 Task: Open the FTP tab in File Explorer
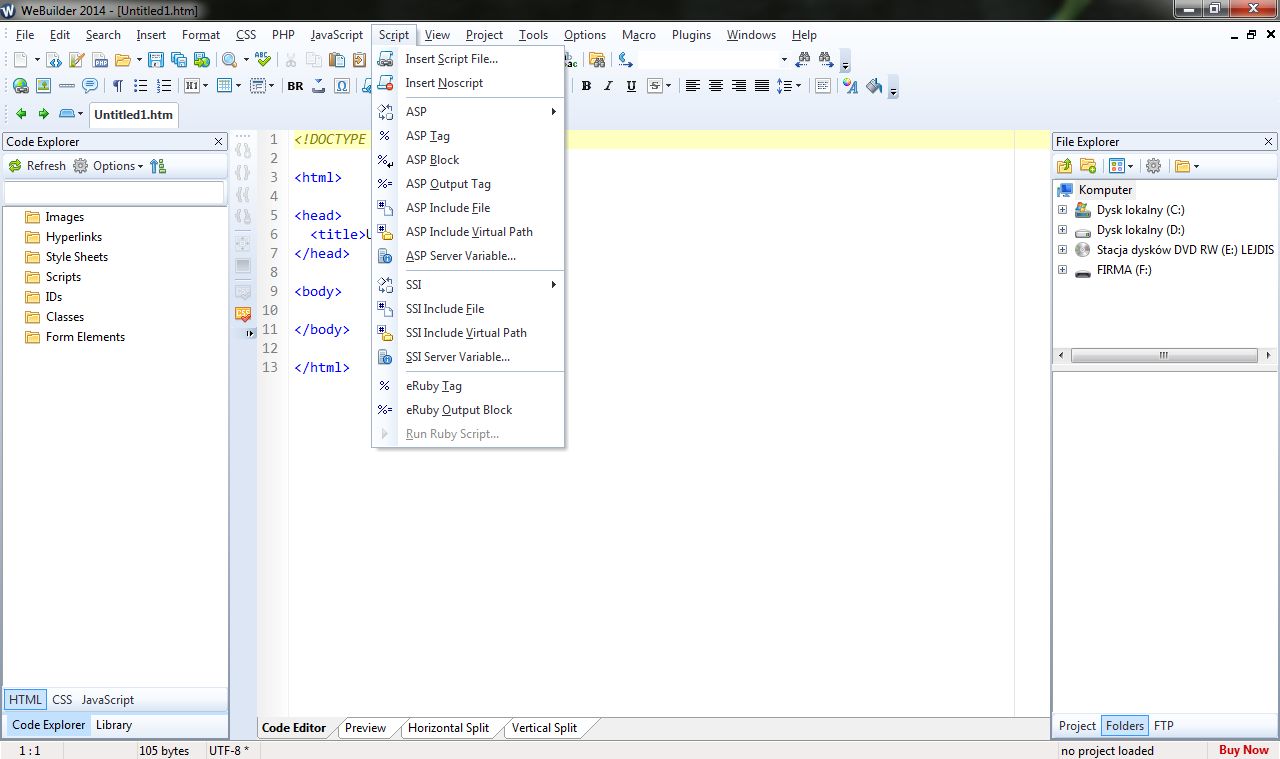1163,726
